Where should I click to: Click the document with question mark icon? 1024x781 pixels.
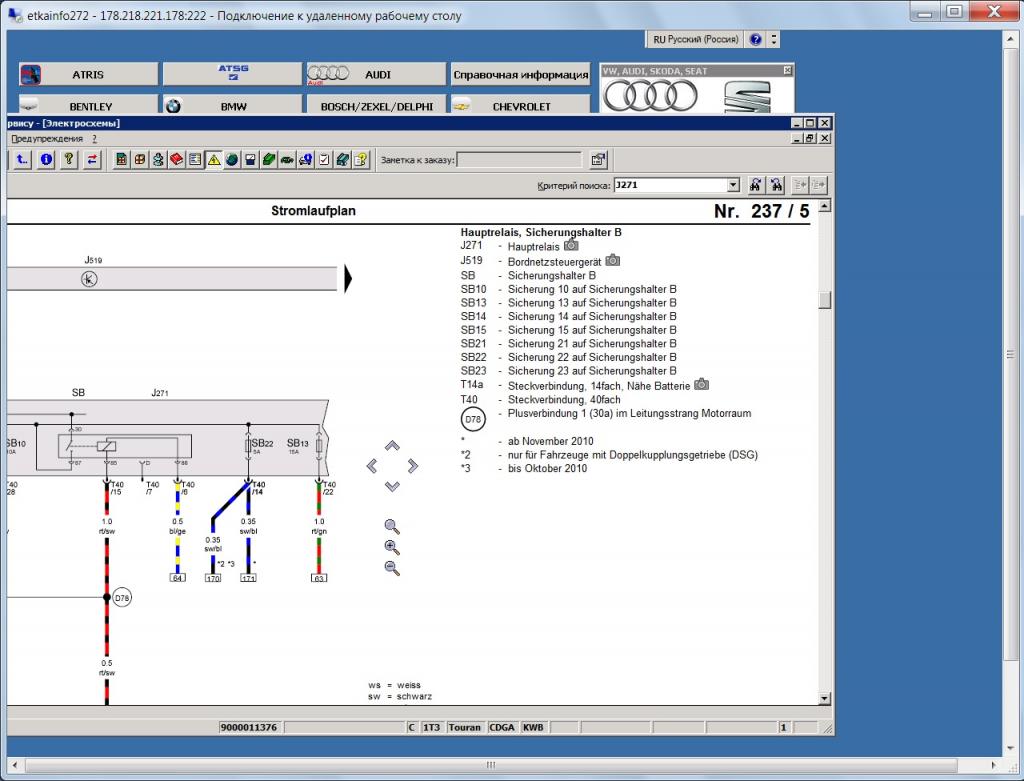[360, 159]
